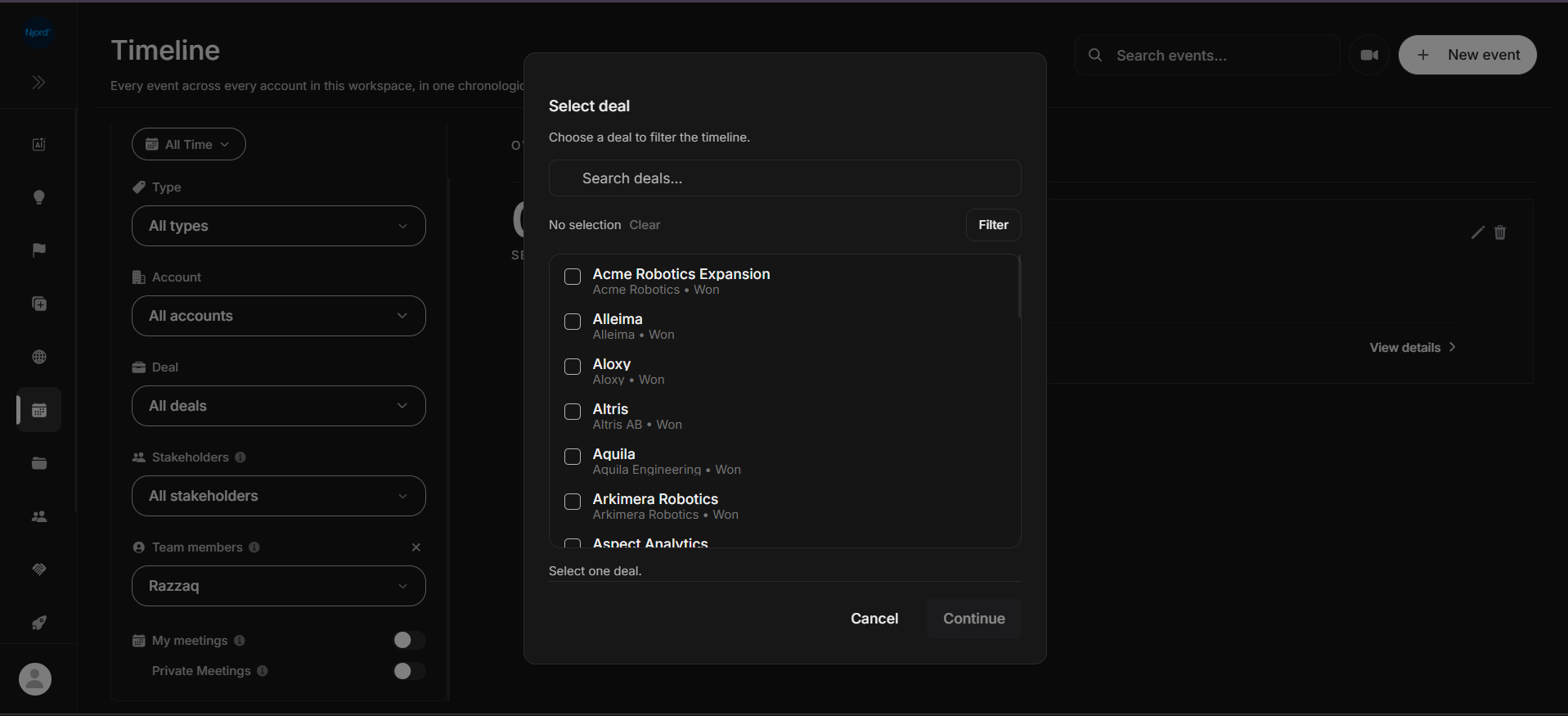This screenshot has height=716, width=1568.
Task: Click Clear selection link
Action: click(645, 225)
